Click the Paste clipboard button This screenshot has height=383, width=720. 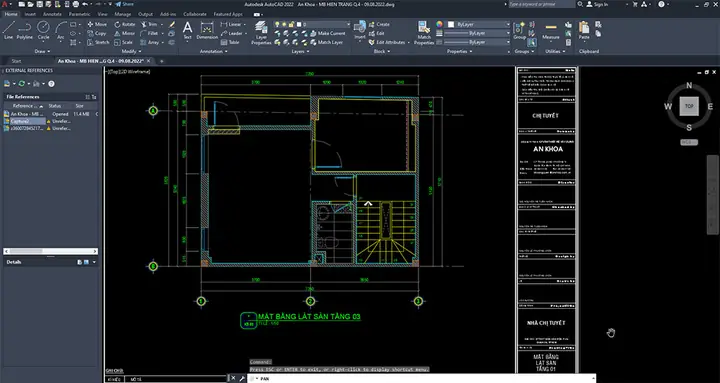pos(584,30)
